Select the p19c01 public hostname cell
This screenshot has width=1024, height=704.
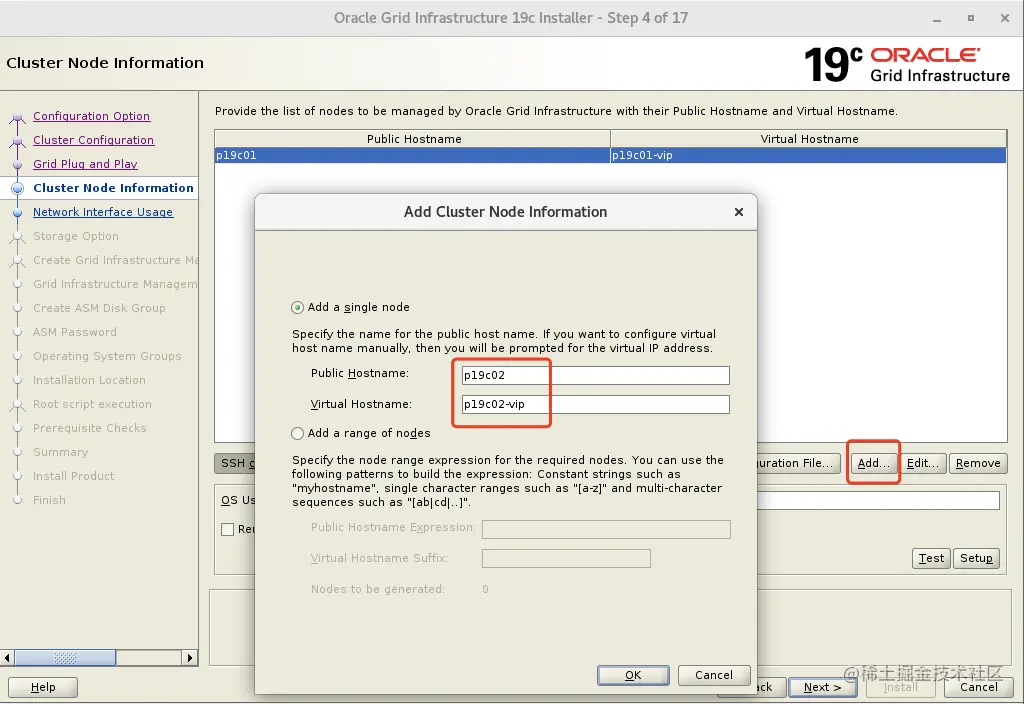coord(412,155)
